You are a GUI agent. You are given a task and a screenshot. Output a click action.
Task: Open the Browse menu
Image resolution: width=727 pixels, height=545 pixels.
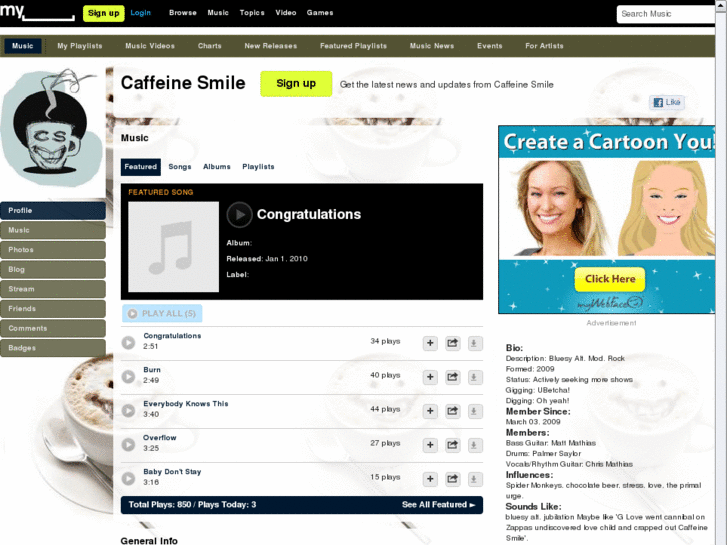click(183, 13)
